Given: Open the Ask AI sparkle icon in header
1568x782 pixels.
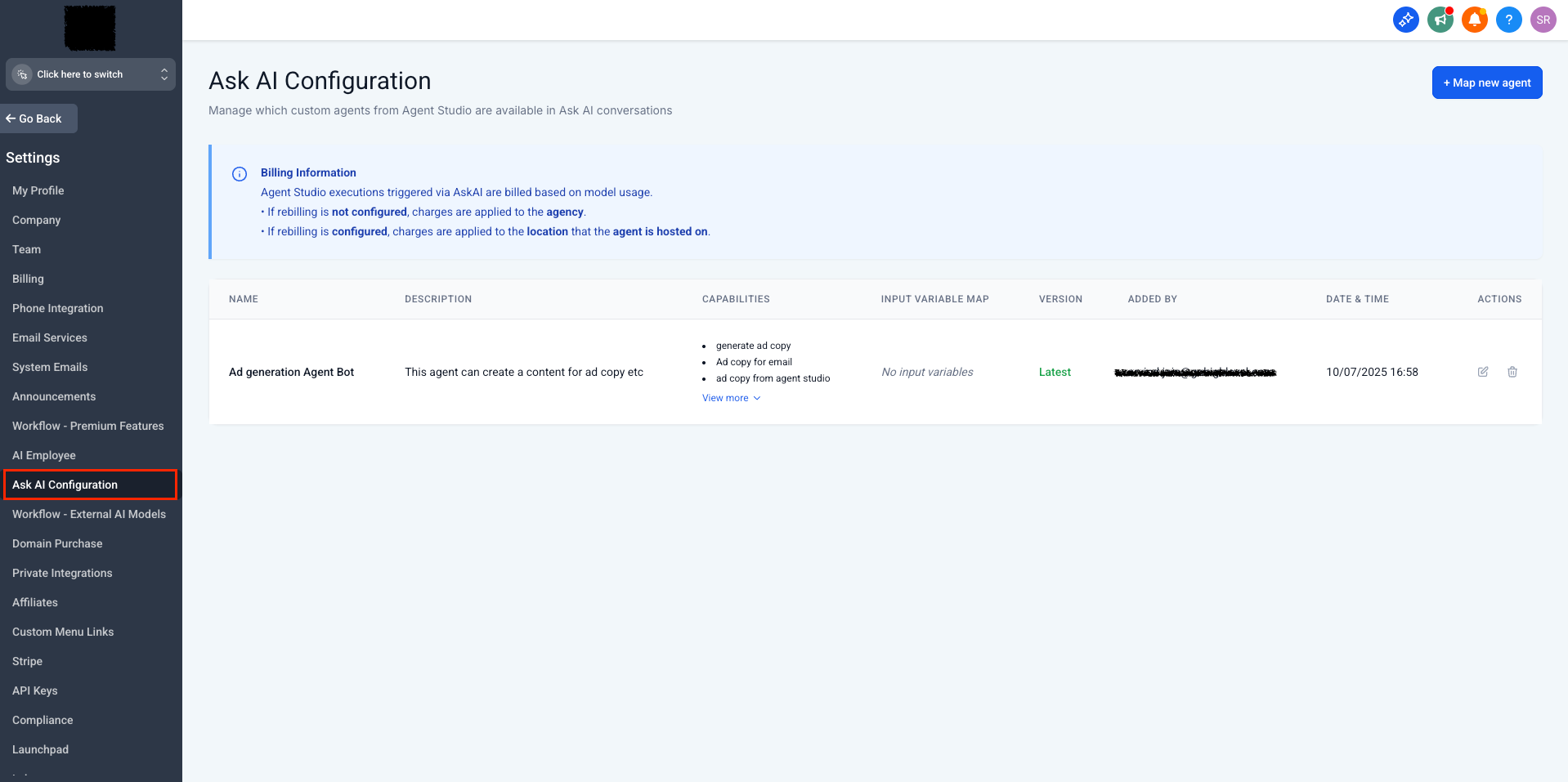Looking at the screenshot, I should 1405,20.
